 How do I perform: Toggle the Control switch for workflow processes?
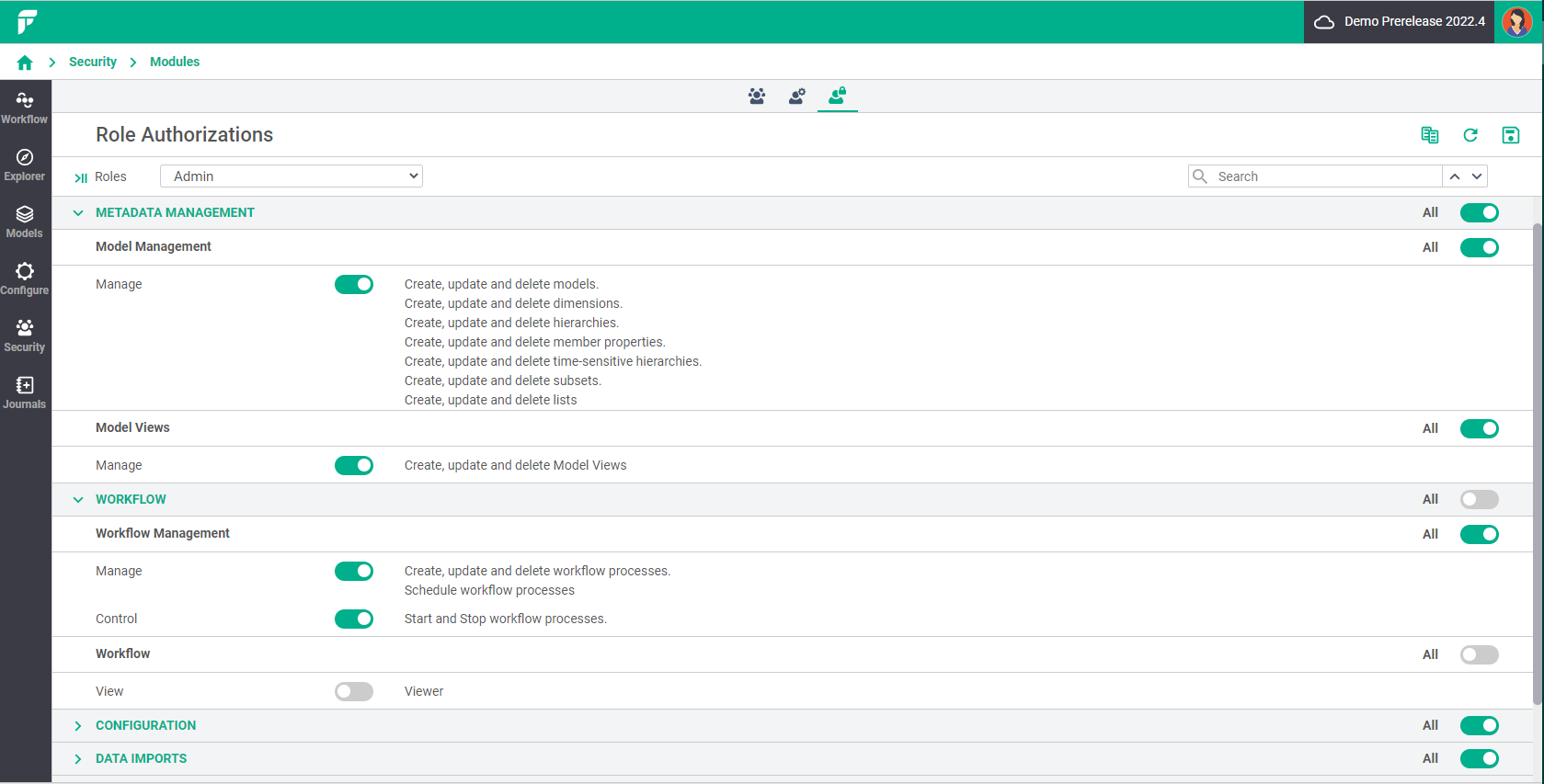pyautogui.click(x=354, y=619)
